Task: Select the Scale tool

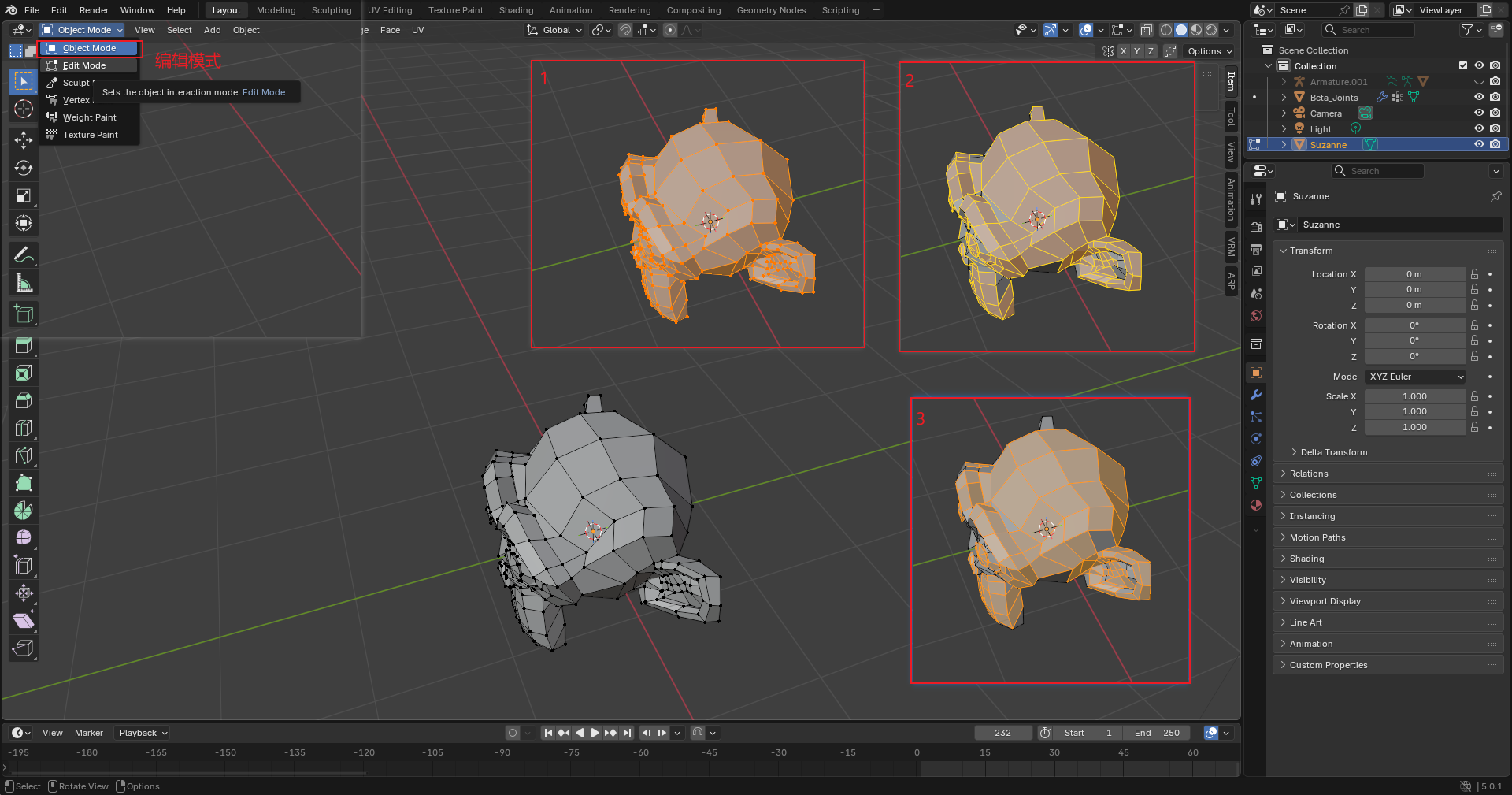Action: 24,196
